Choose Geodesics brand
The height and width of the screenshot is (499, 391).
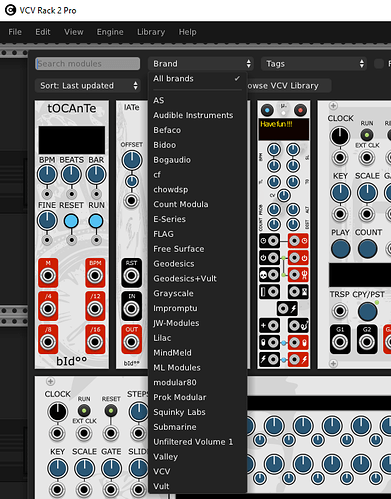click(x=197, y=264)
